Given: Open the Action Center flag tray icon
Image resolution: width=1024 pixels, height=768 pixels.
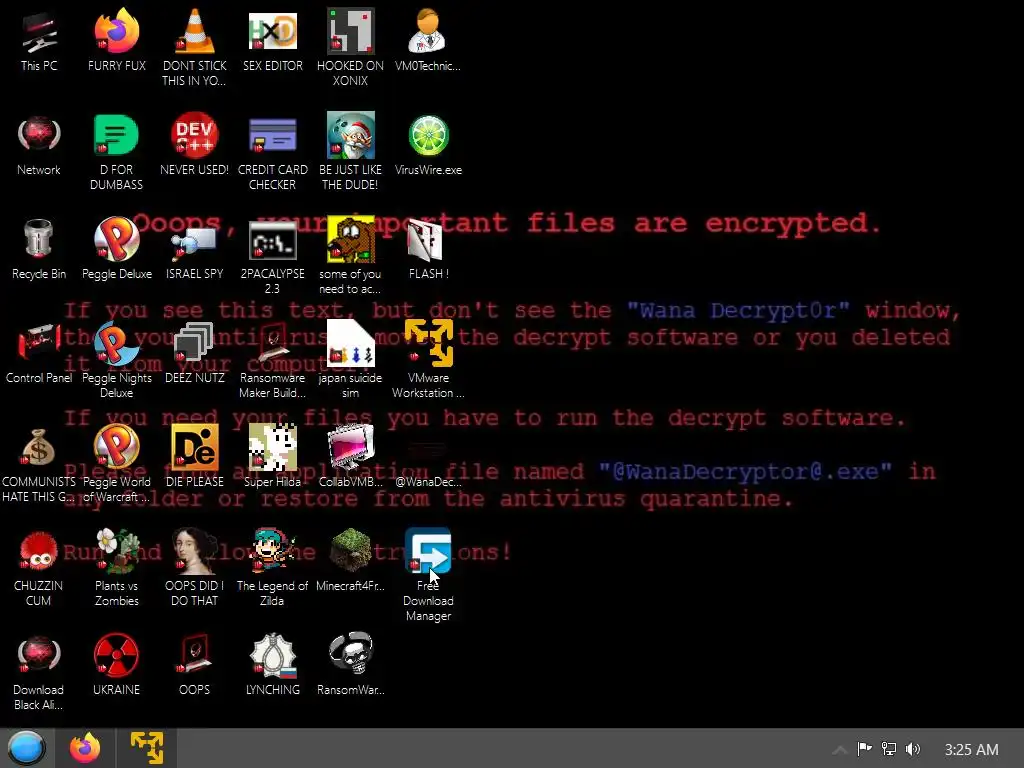Looking at the screenshot, I should pyautogui.click(x=865, y=748).
